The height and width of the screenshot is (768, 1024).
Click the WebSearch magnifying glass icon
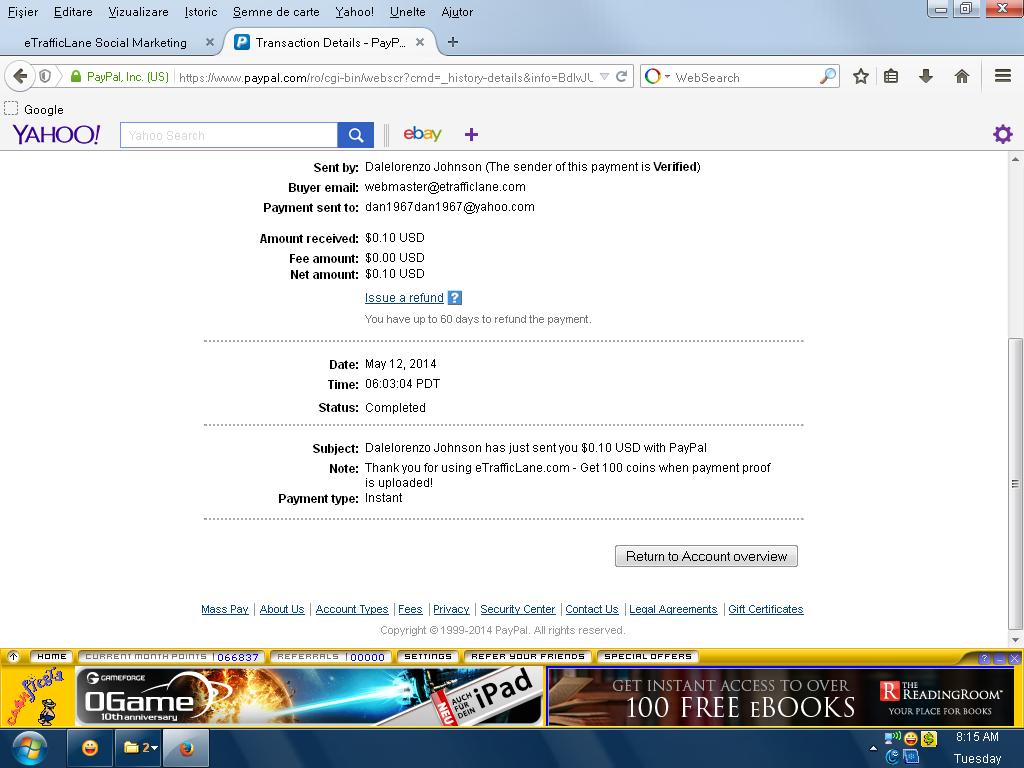pos(827,76)
